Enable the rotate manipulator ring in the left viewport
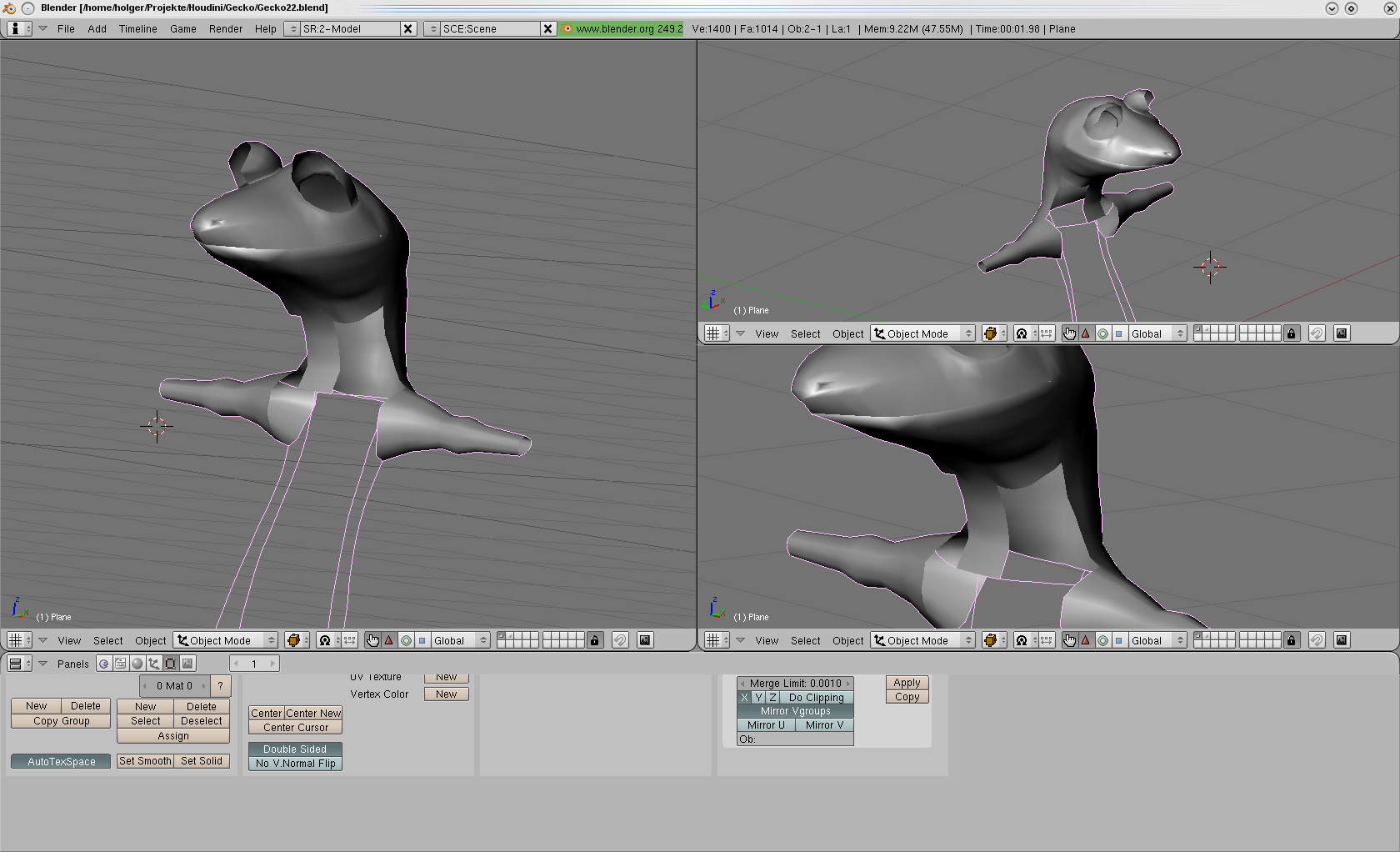The image size is (1400, 852). click(x=406, y=640)
